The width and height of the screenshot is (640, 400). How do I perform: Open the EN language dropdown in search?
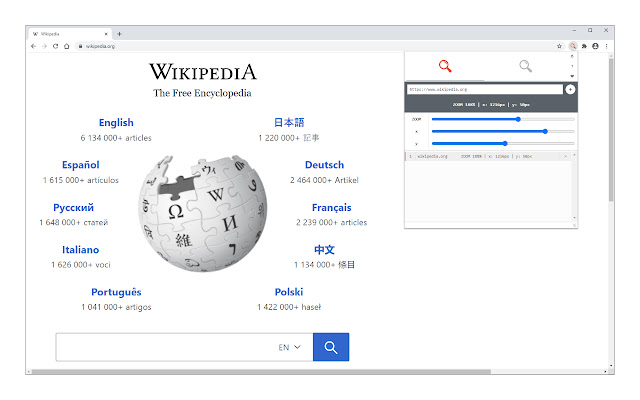pyautogui.click(x=289, y=347)
